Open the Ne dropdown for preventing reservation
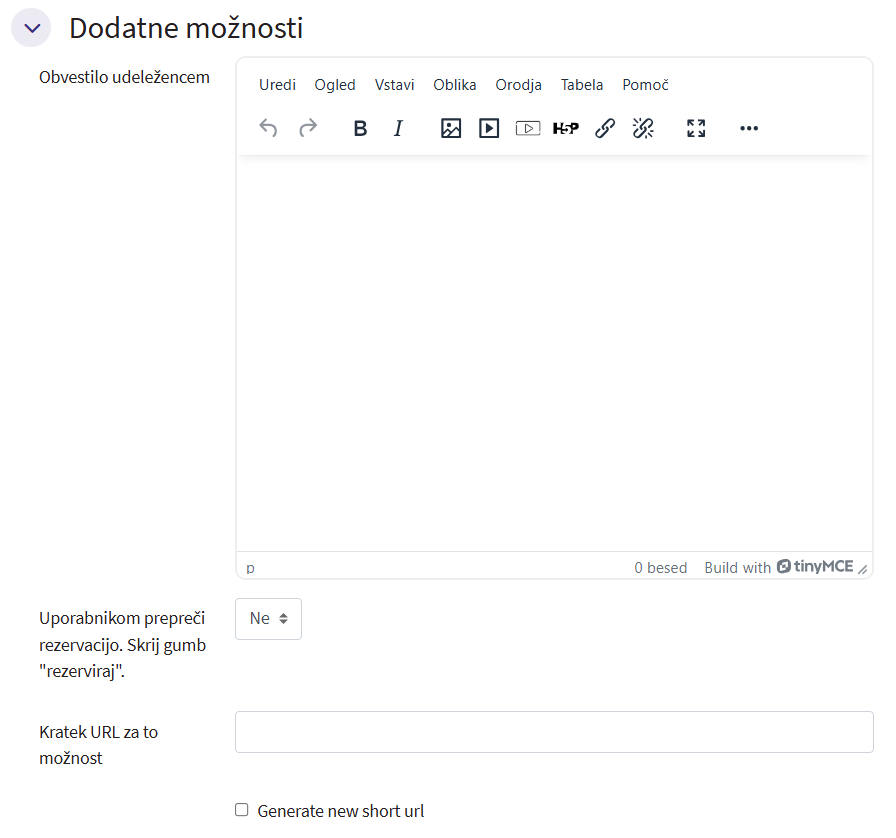Screen dimensions: 896x838 point(268,619)
